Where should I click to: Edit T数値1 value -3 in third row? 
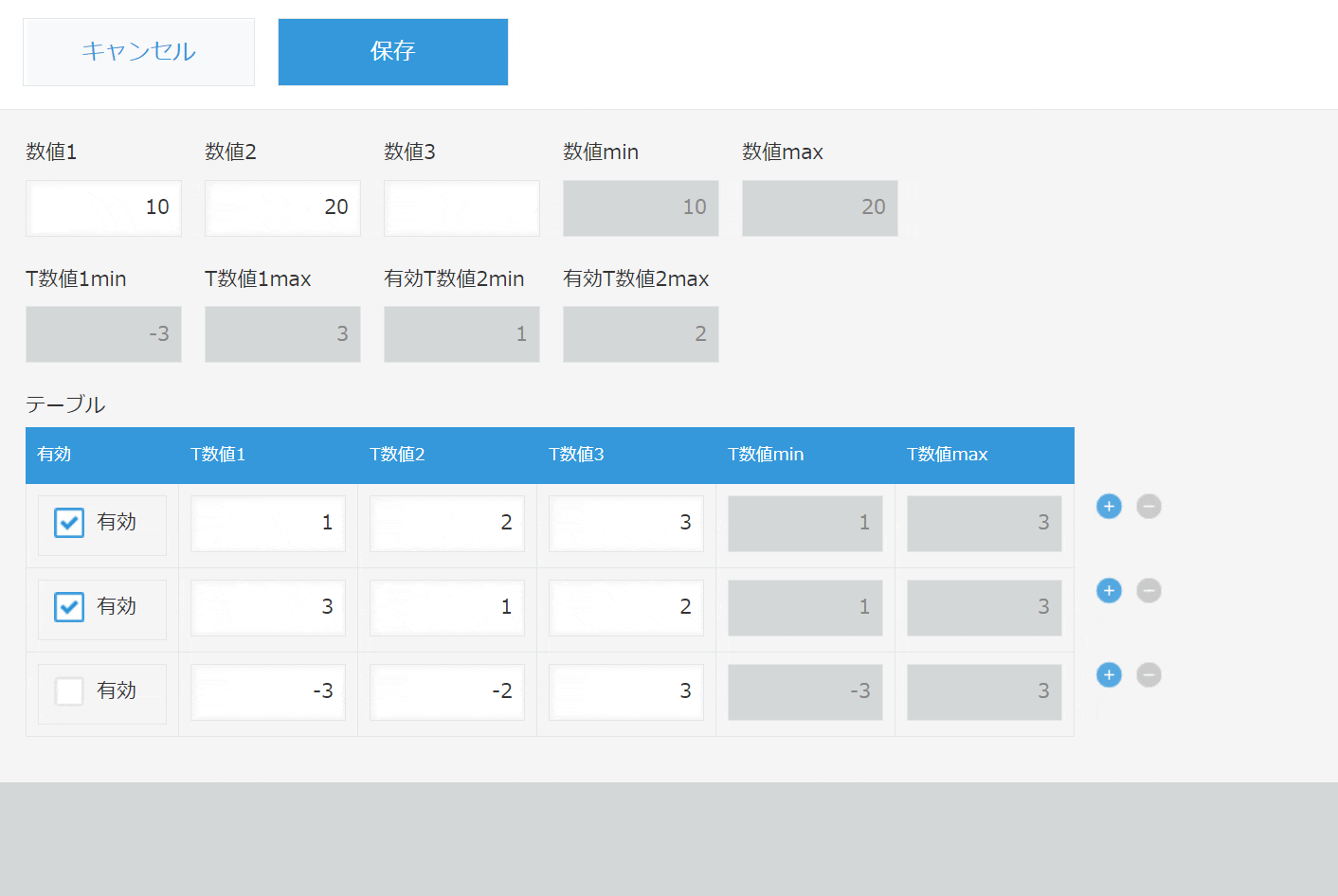[268, 692]
